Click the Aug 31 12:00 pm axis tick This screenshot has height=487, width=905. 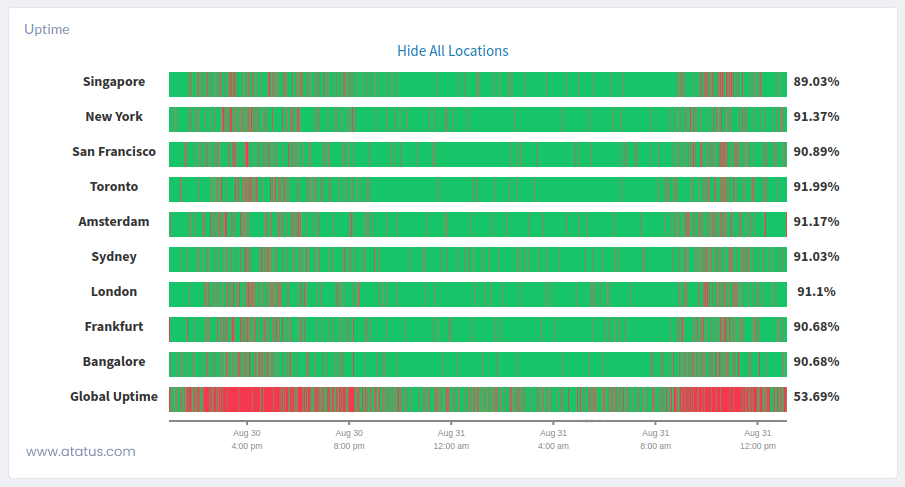click(758, 439)
